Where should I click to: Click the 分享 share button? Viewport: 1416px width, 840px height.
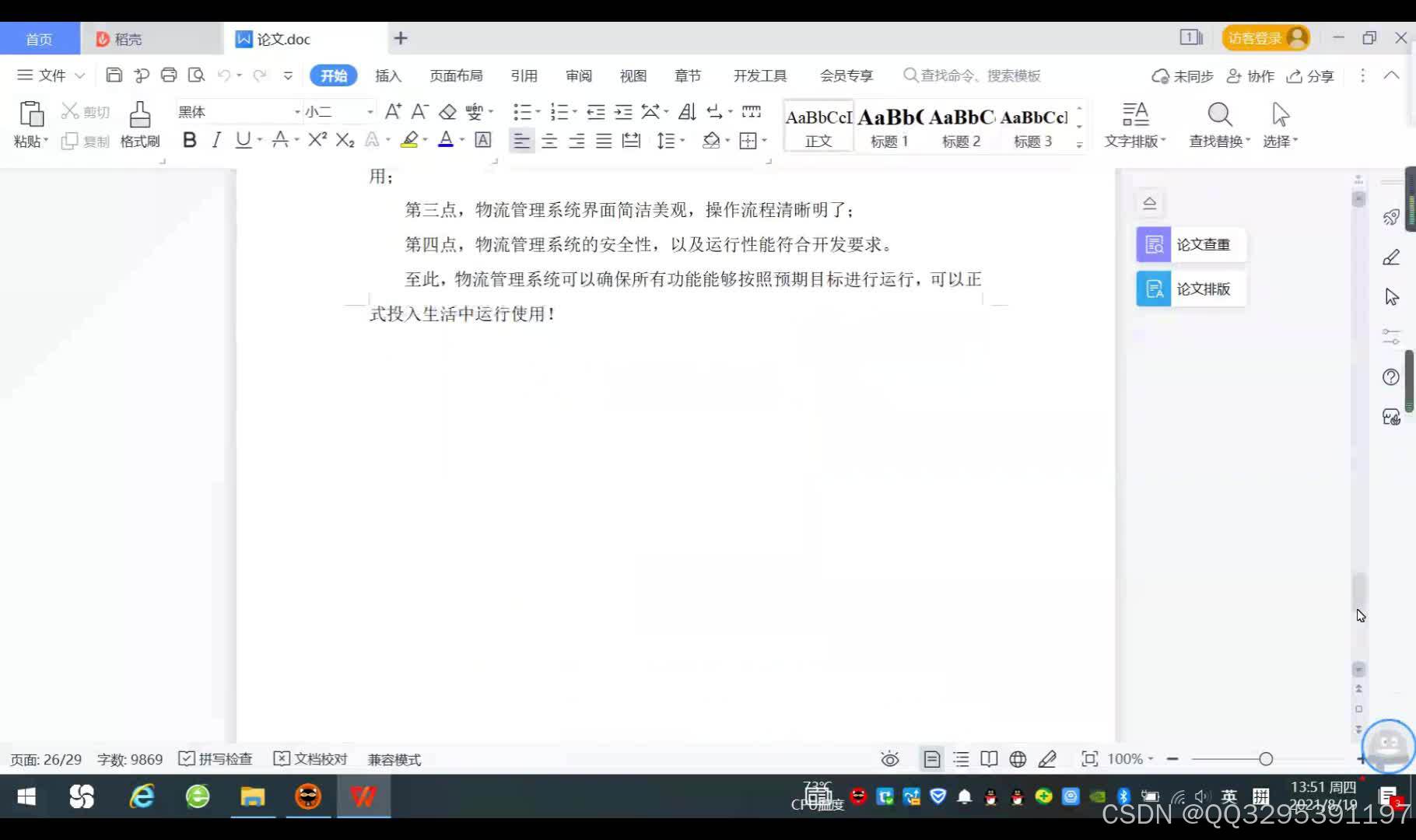(1311, 75)
